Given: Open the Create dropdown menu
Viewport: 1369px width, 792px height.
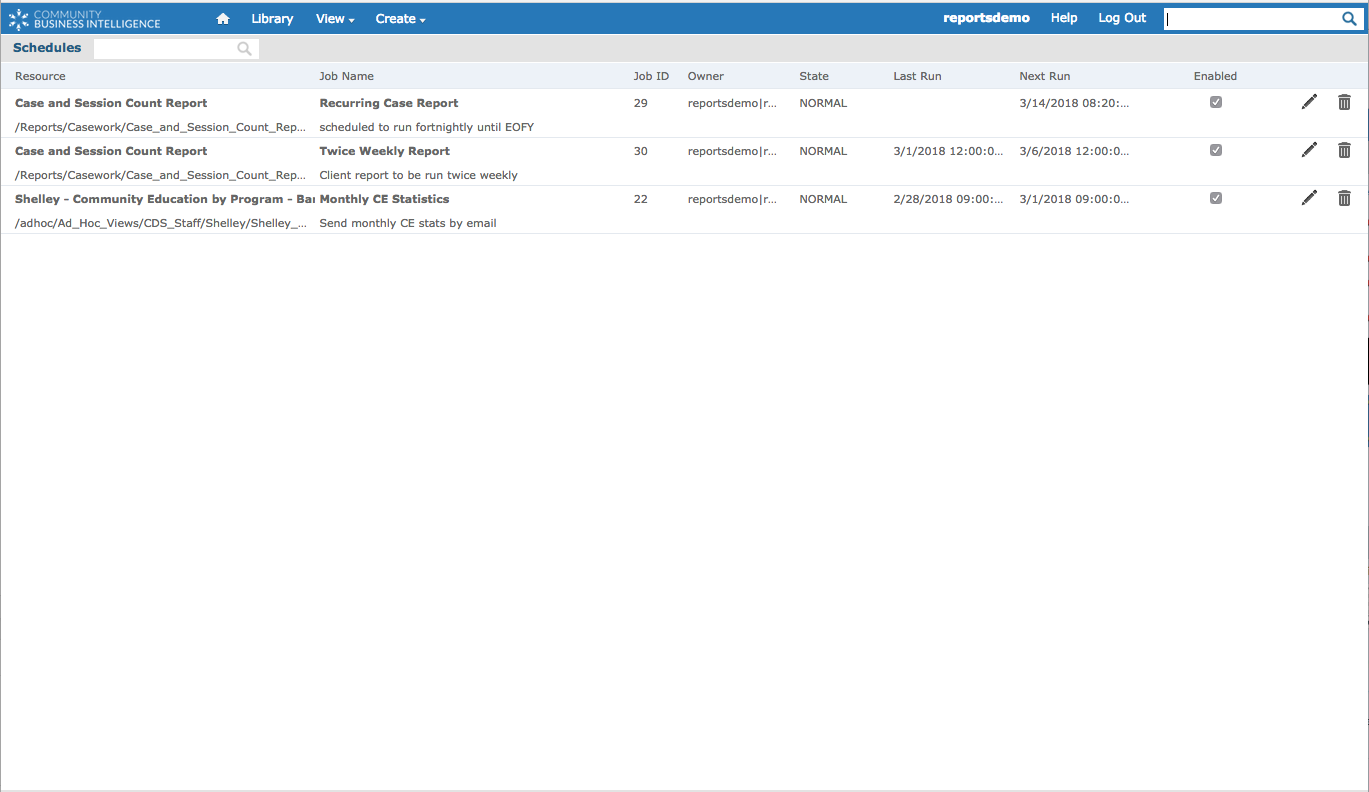Looking at the screenshot, I should 400,18.
